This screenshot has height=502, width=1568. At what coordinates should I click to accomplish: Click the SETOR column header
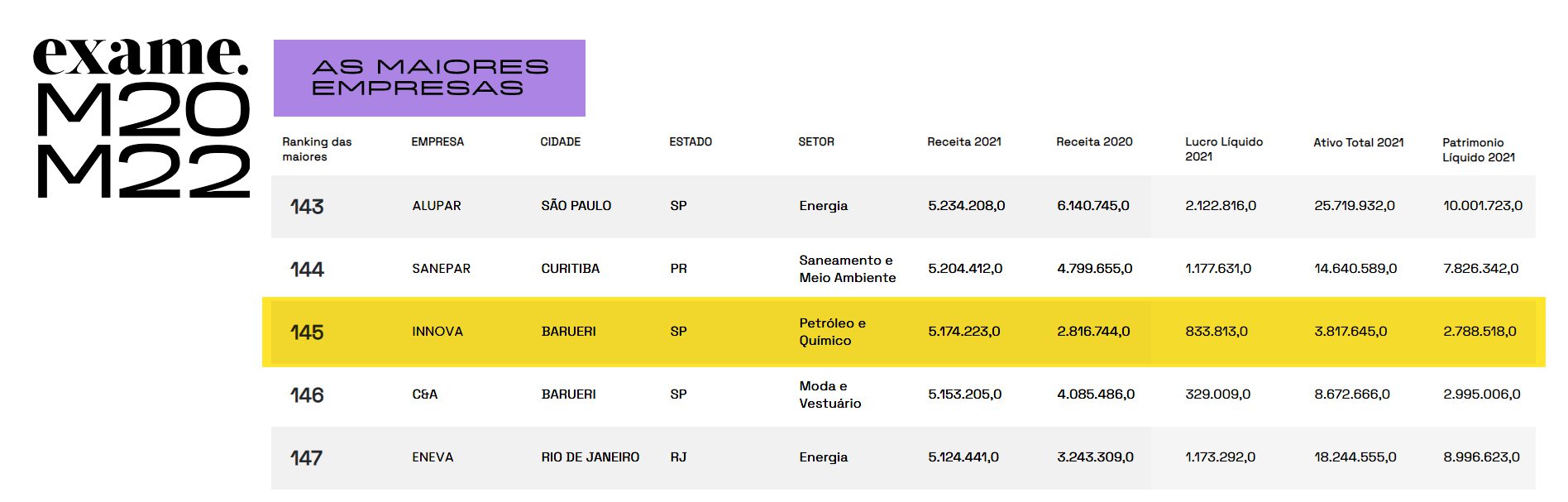point(816,141)
